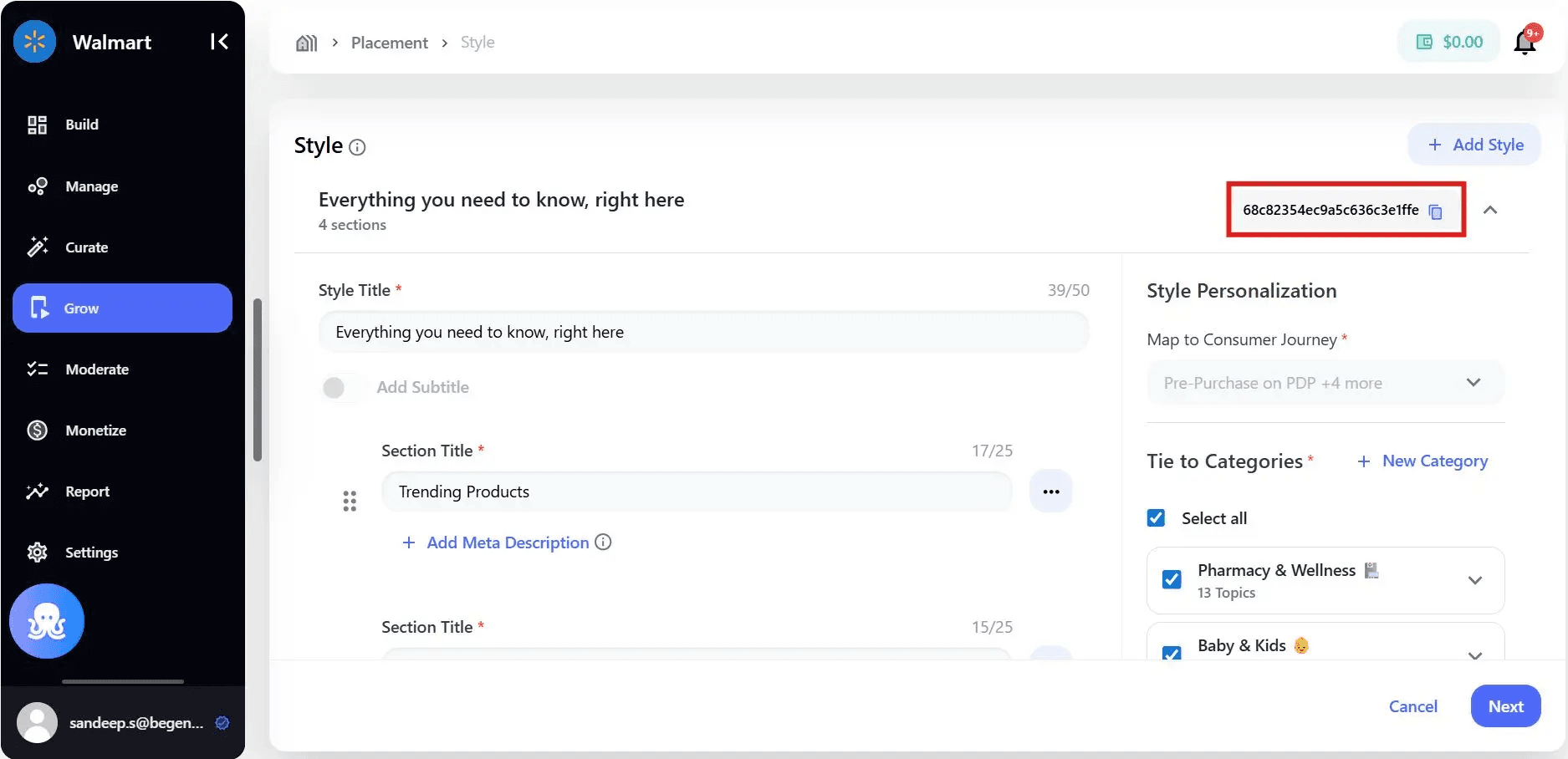Click Add Meta Description link

coord(508,543)
